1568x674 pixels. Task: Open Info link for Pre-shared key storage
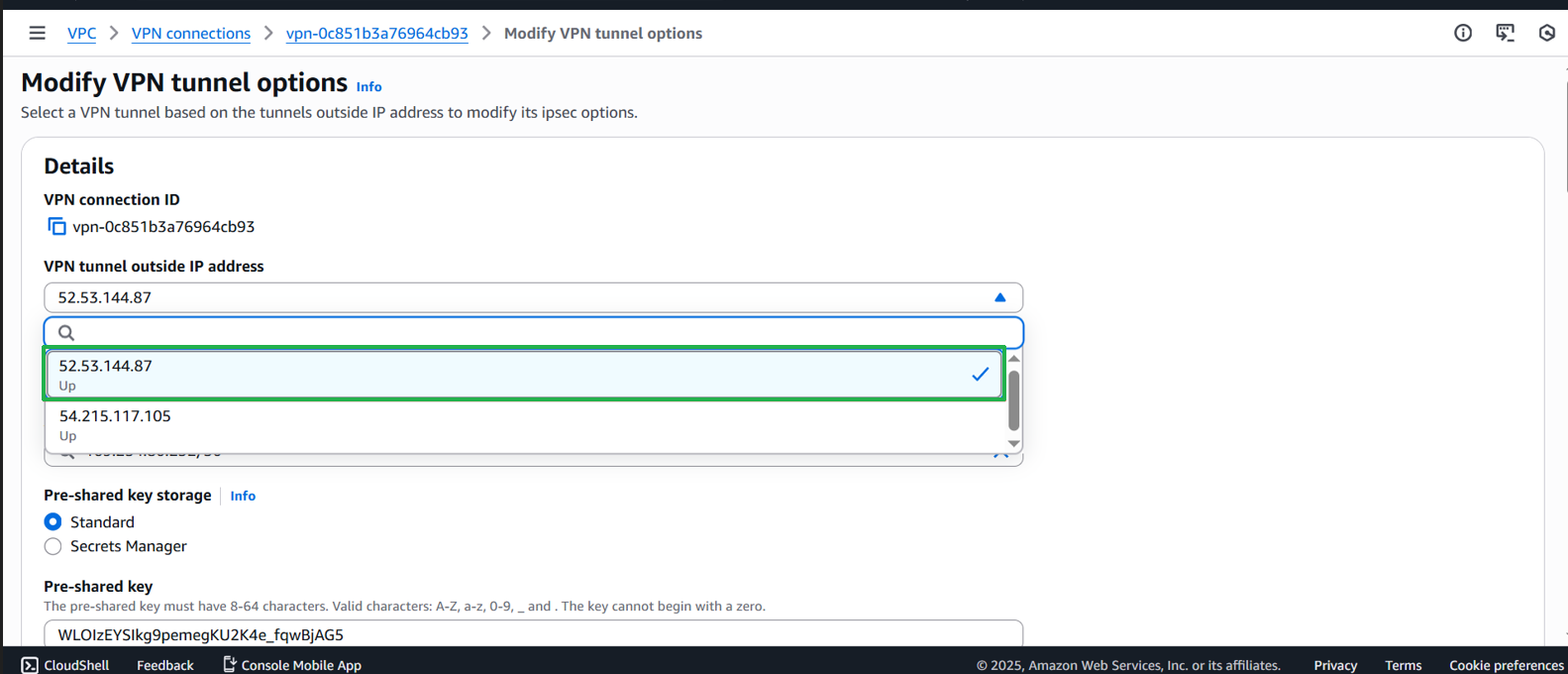coord(243,496)
